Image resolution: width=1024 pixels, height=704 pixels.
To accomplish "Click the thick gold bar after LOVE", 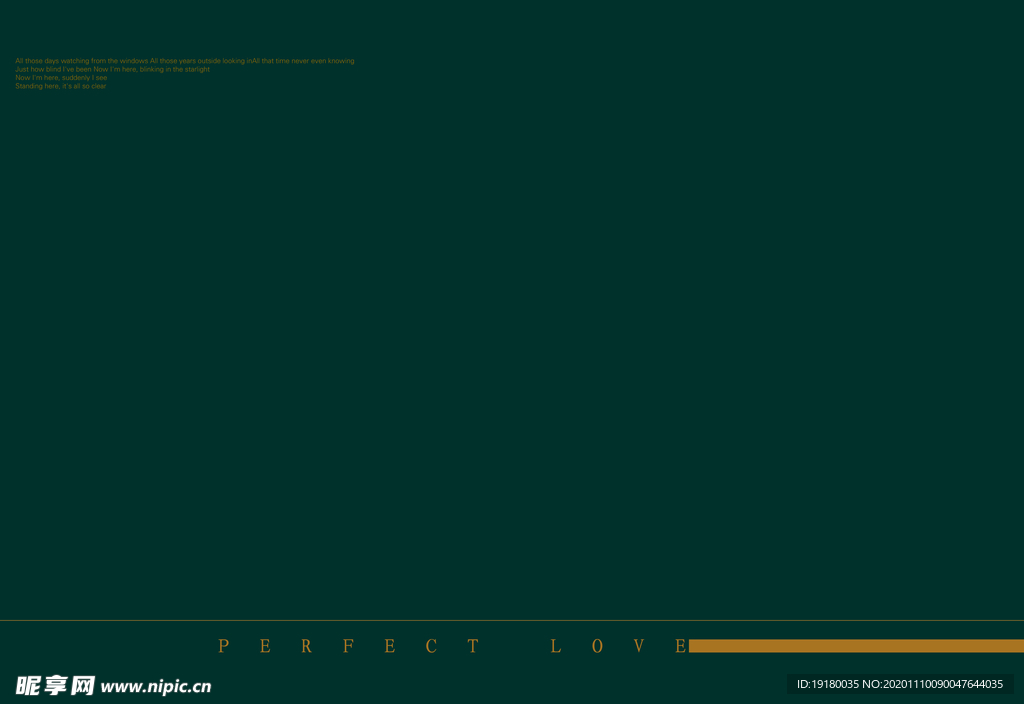I will 856,646.
